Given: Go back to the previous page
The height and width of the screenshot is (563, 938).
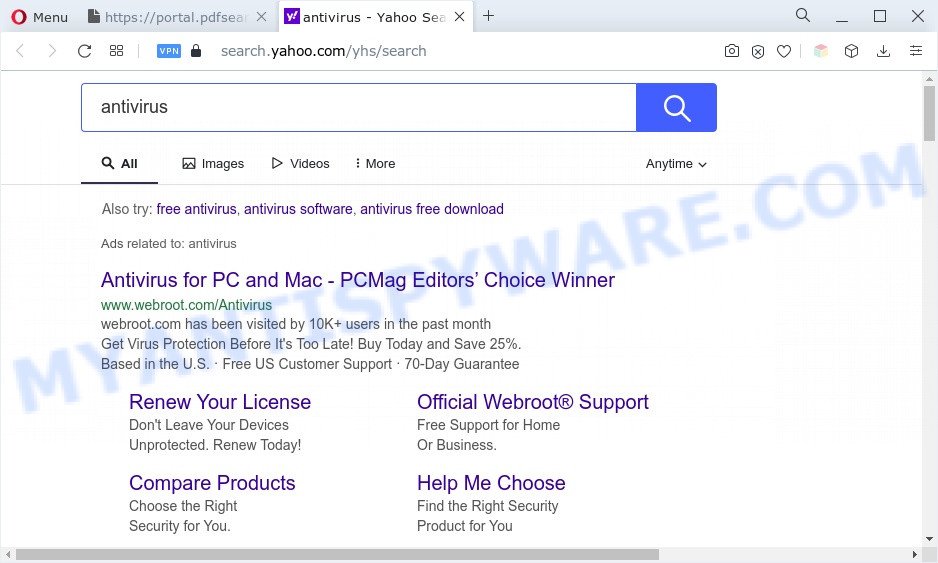Looking at the screenshot, I should coord(20,51).
